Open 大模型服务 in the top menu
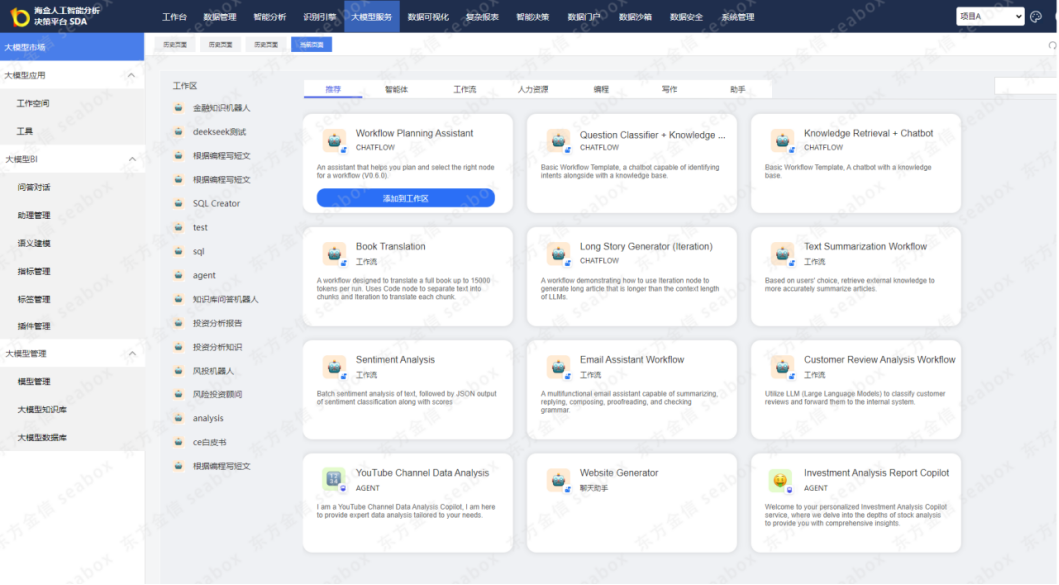This screenshot has width=1059, height=585. click(371, 17)
